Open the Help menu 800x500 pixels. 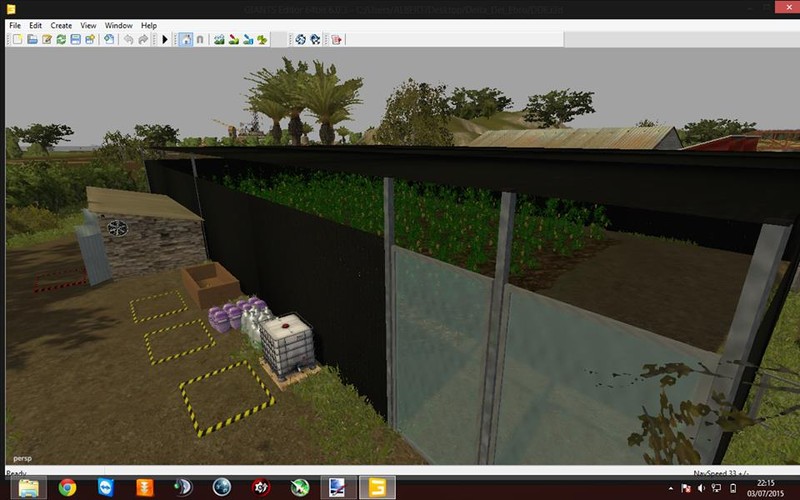pos(149,25)
